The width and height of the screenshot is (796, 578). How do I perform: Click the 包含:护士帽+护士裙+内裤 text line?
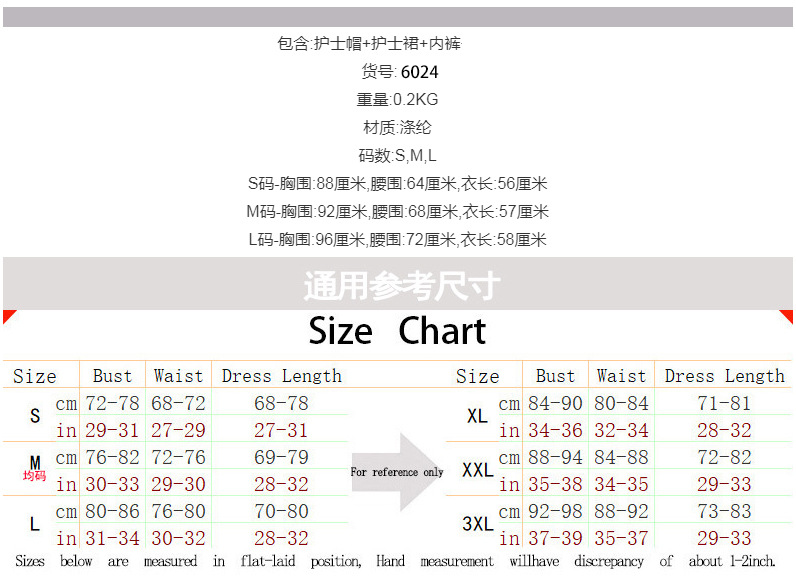pyautogui.click(x=369, y=44)
